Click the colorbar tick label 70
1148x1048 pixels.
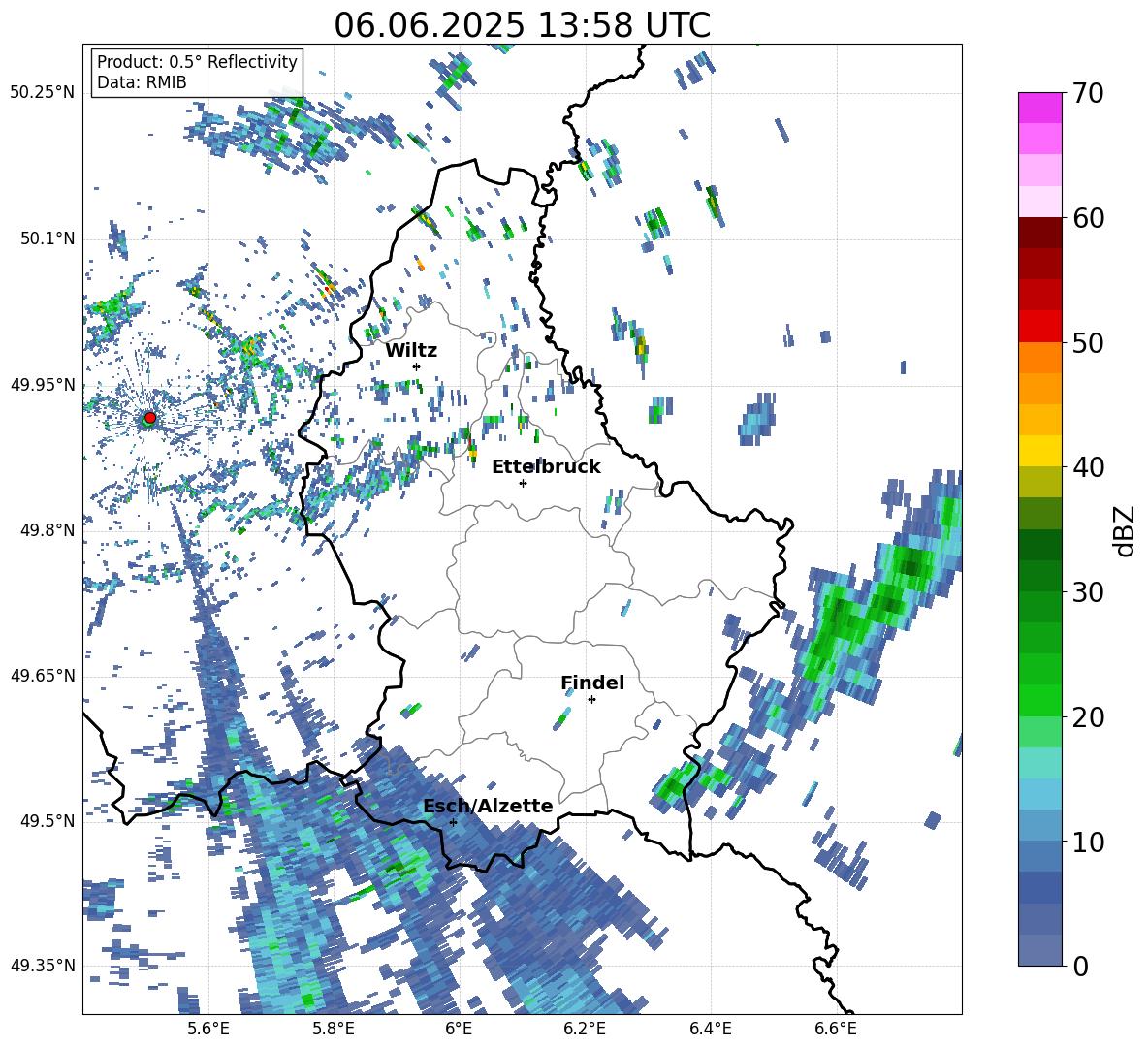pos(1088,93)
